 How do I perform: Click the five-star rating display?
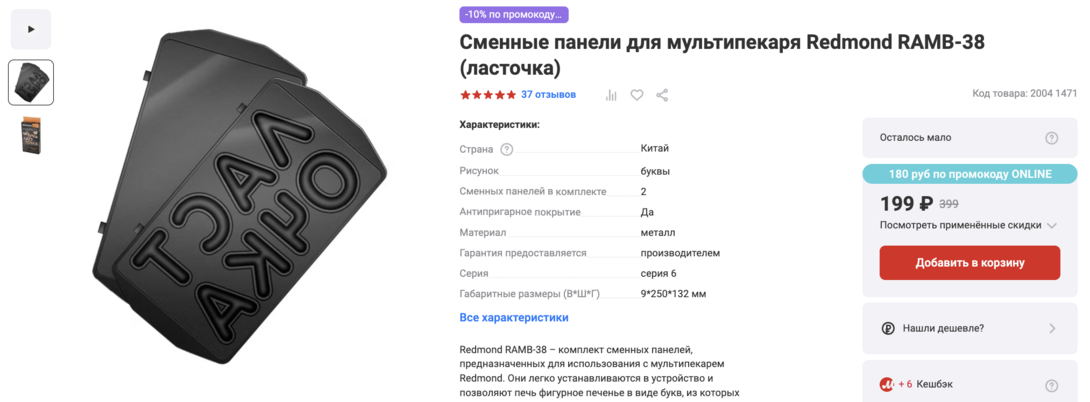pos(488,95)
